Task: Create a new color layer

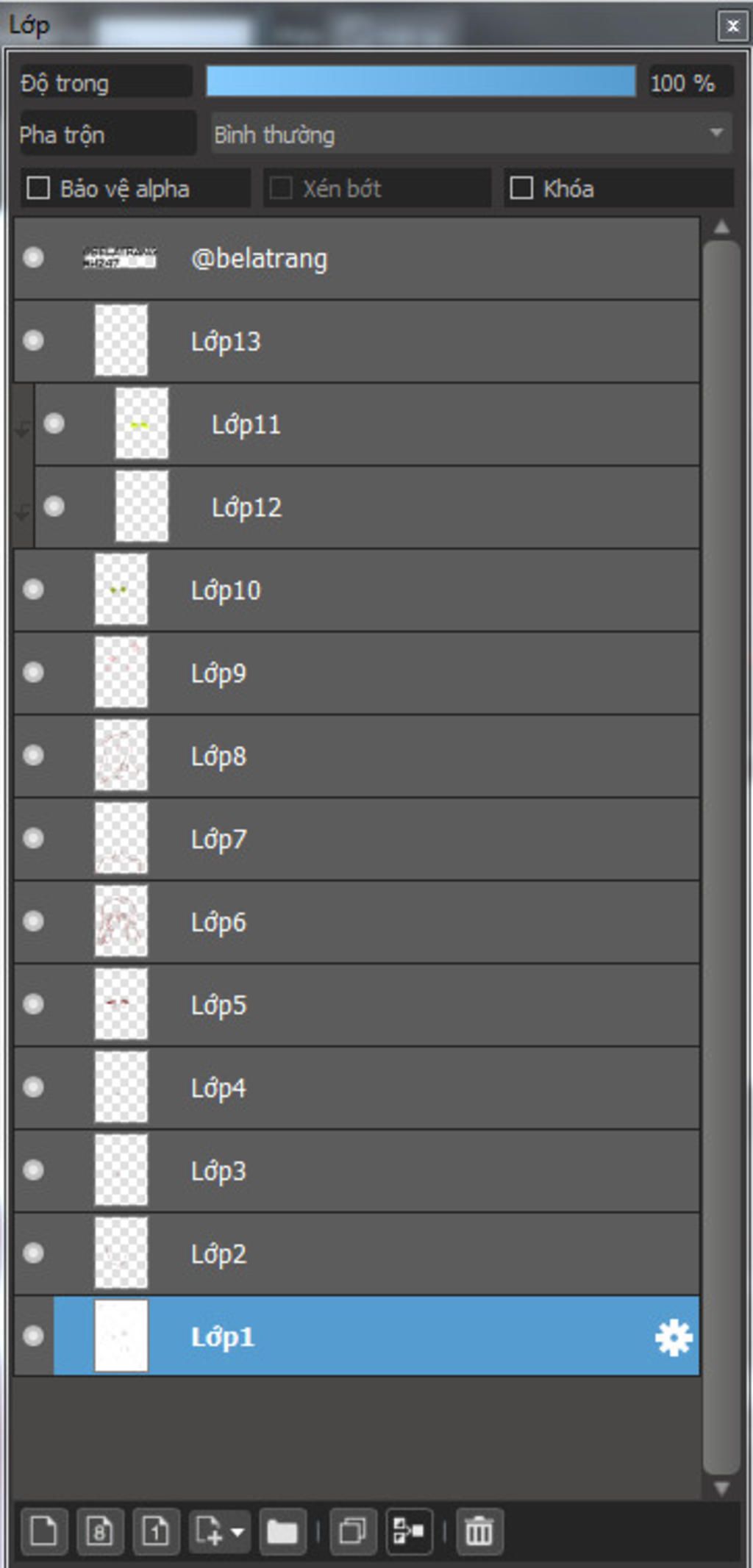Action: [44, 1532]
